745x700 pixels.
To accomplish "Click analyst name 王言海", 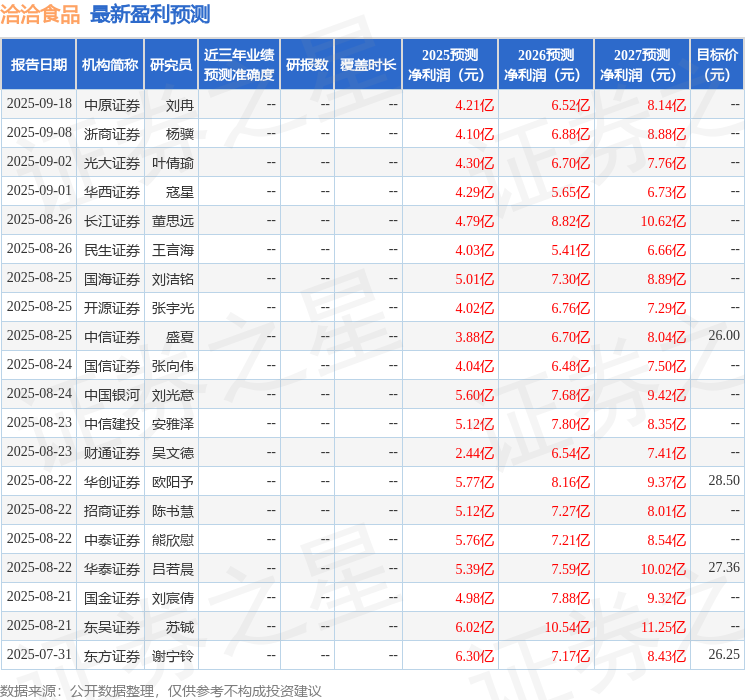I will coord(173,250).
